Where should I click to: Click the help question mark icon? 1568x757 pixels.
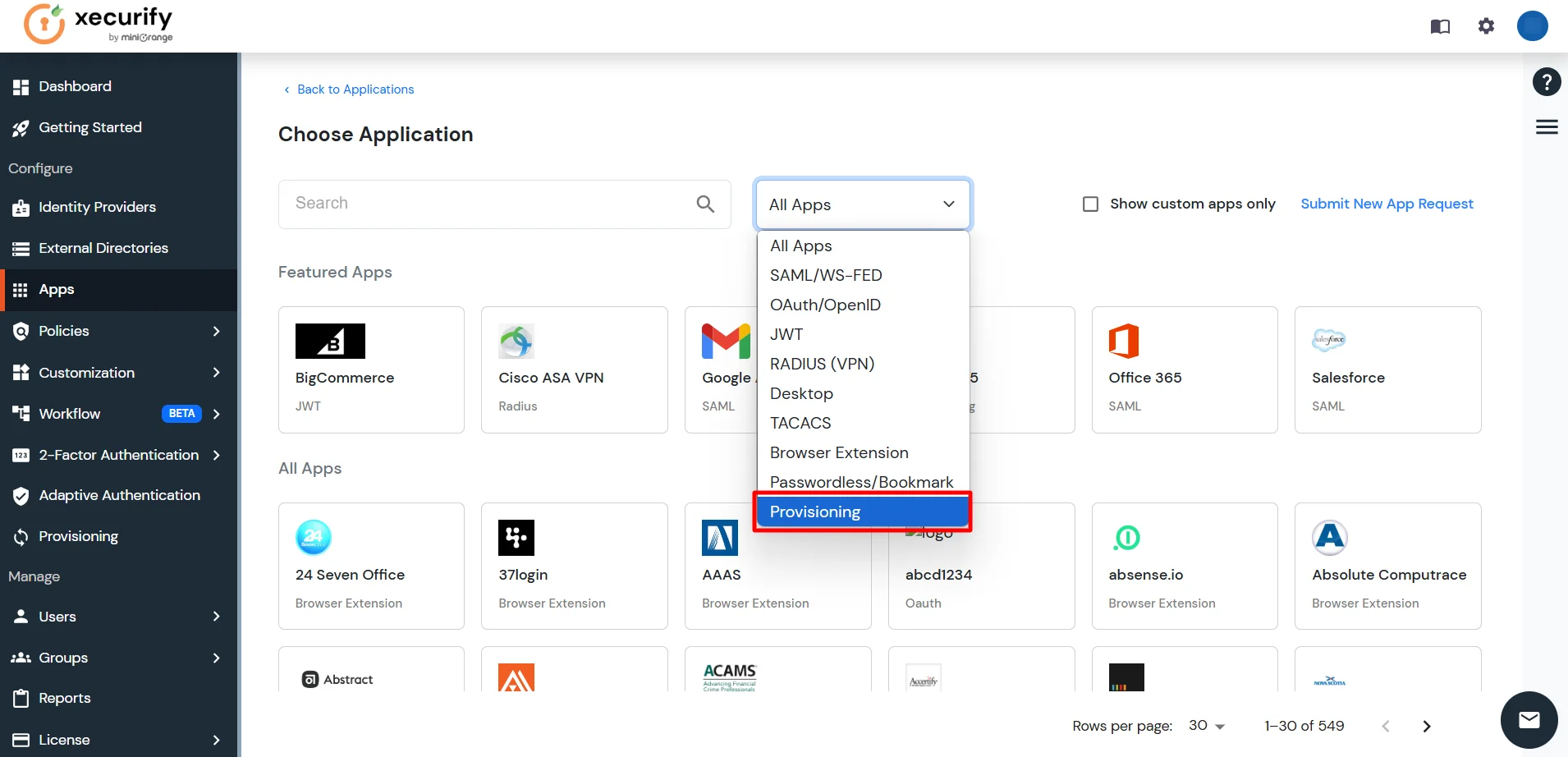(1547, 81)
